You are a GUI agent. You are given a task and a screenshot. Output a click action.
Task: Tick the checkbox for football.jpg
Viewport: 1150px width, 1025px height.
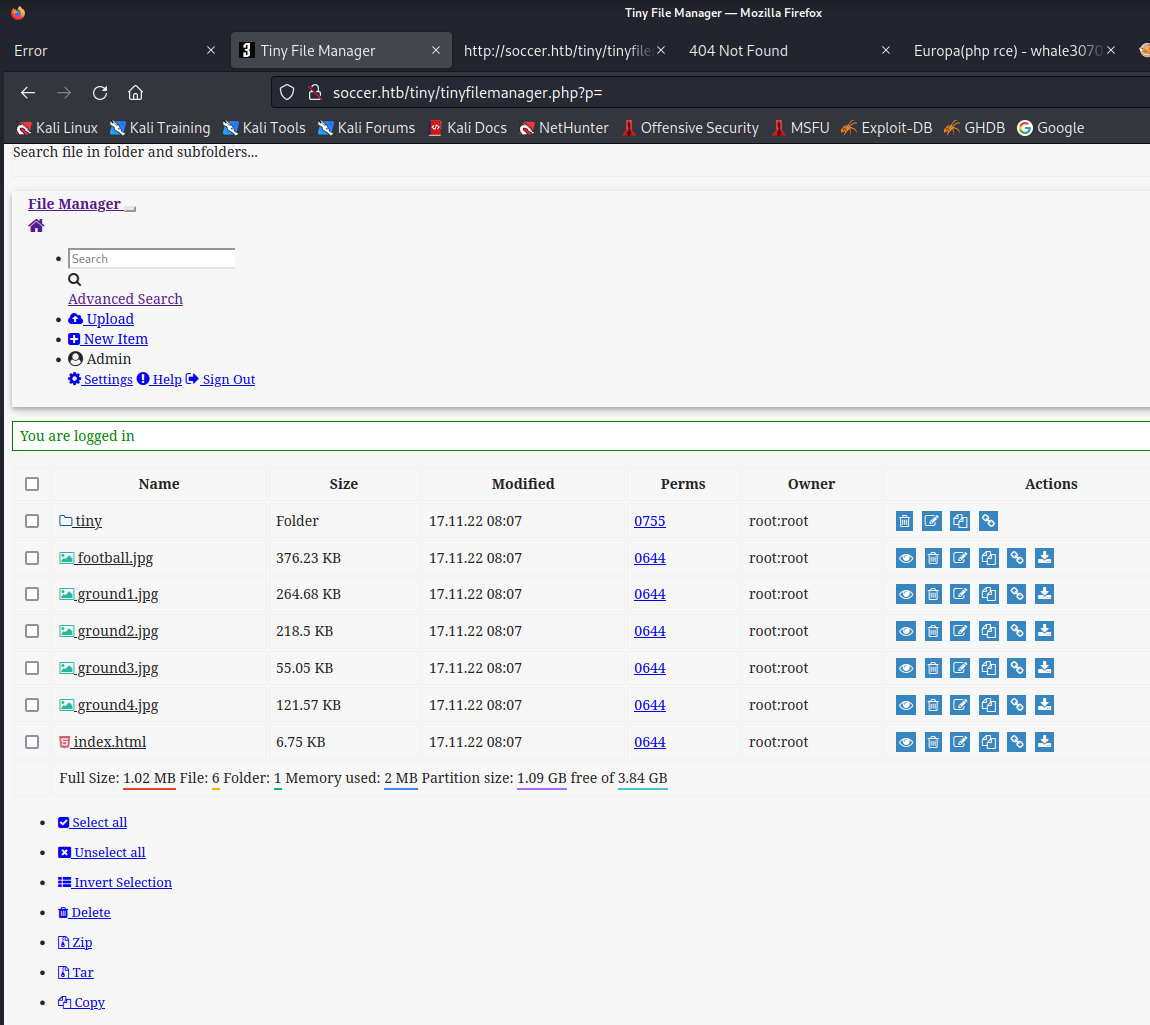32,558
